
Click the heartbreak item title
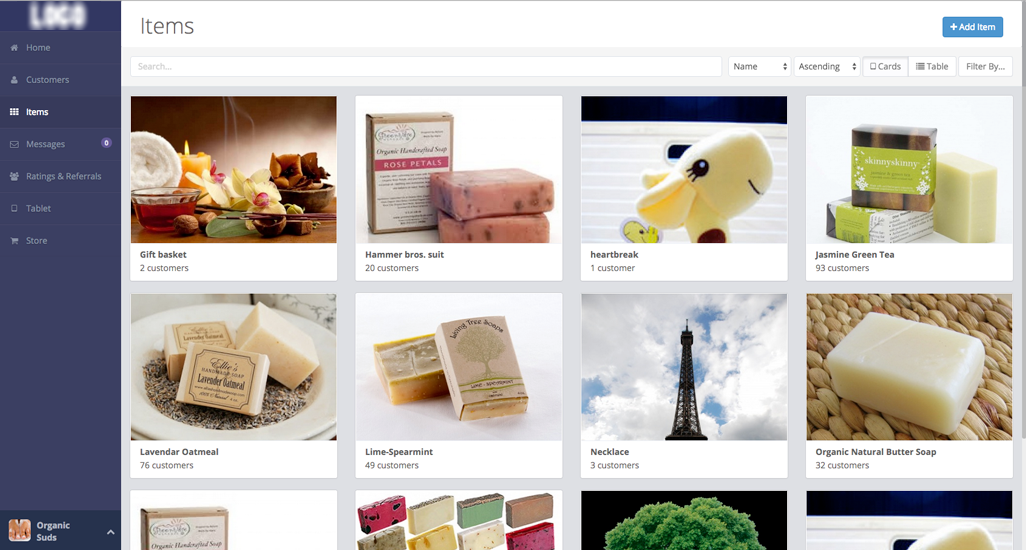(614, 254)
